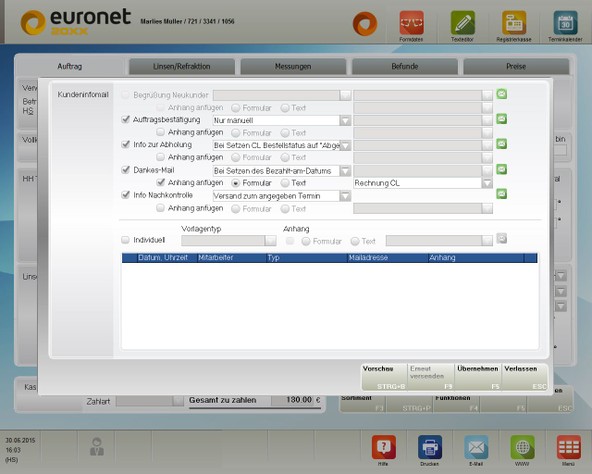Select Text radio under Dankes-Mail
592x474 pixels.
pyautogui.click(x=285, y=183)
